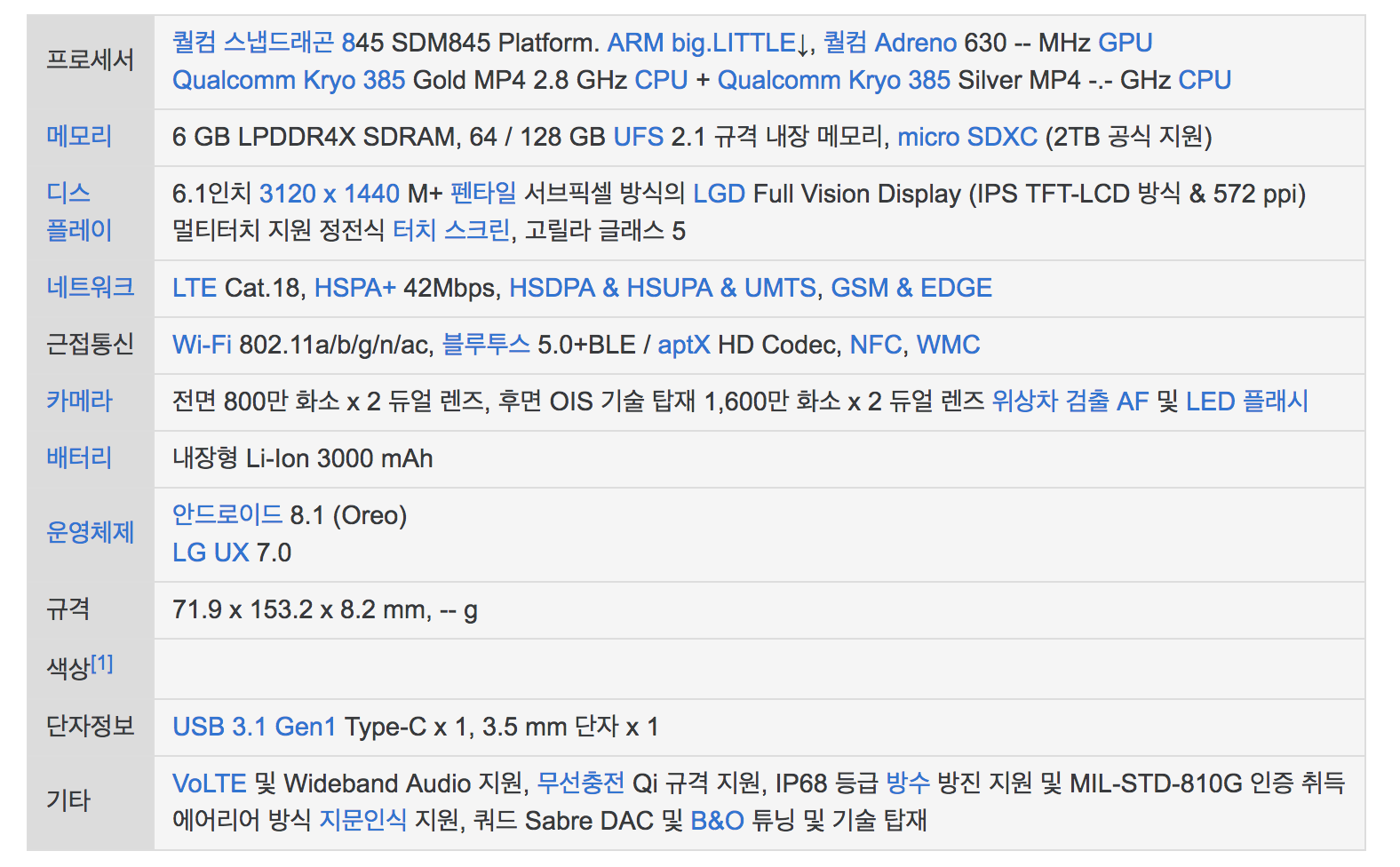Screen dimensions: 1400x867
Task: Click the 고릴라 글래스 5 text
Action: point(606,231)
